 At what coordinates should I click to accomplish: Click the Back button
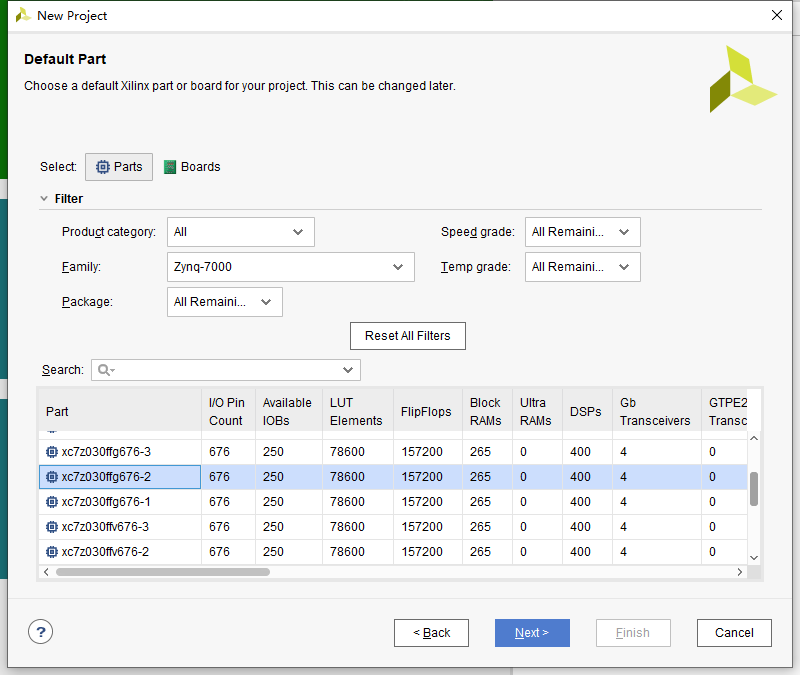tap(431, 633)
